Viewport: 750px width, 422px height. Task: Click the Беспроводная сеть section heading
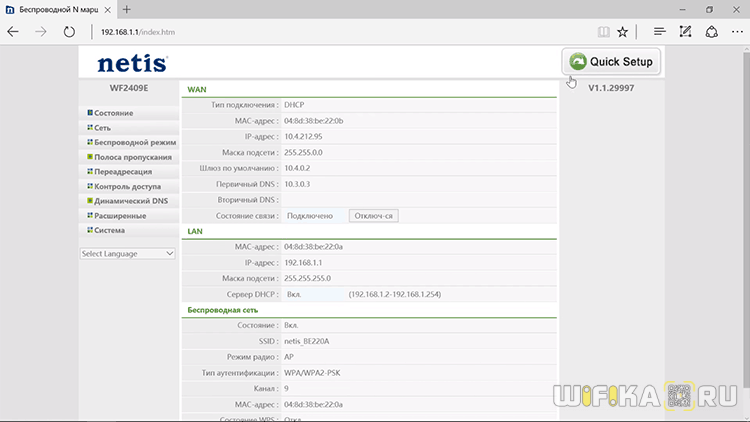222,310
